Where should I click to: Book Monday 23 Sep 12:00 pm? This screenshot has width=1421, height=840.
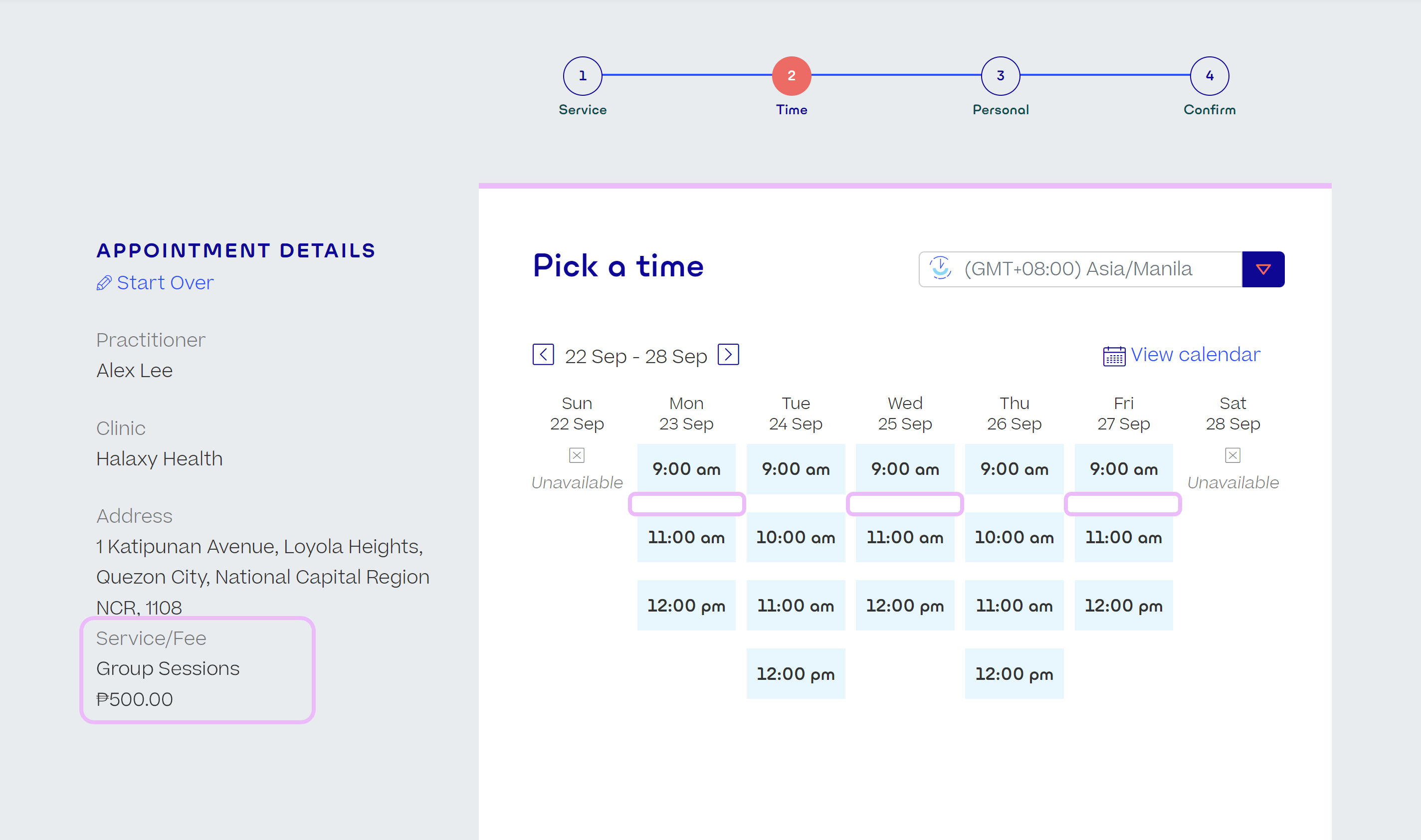(x=686, y=606)
